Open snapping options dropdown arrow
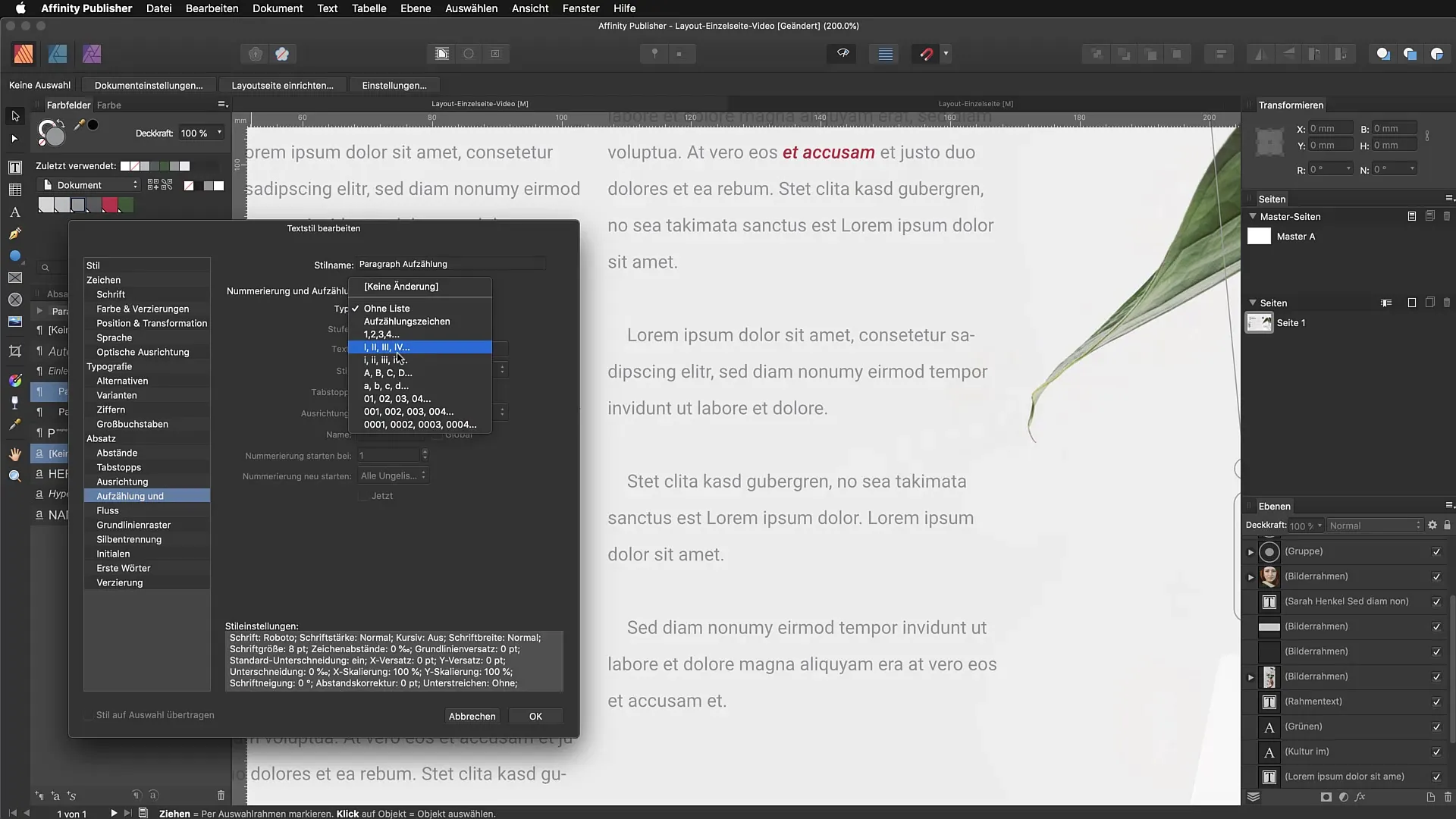Screen dimensions: 1456x819 946,54
